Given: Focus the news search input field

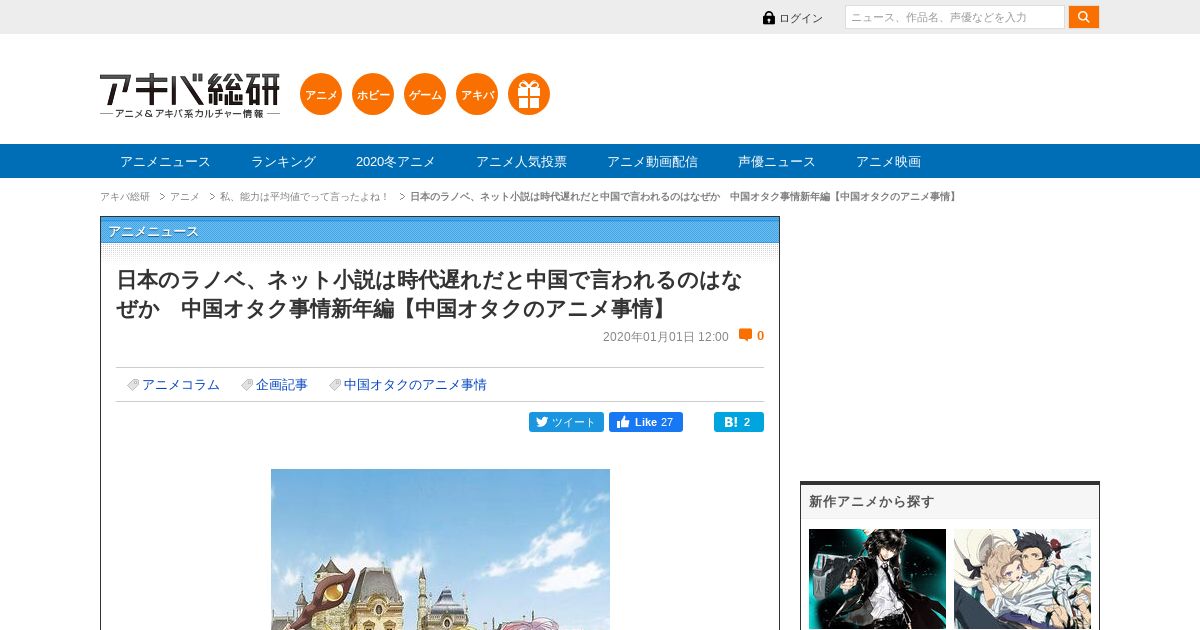Looking at the screenshot, I should pyautogui.click(x=955, y=17).
